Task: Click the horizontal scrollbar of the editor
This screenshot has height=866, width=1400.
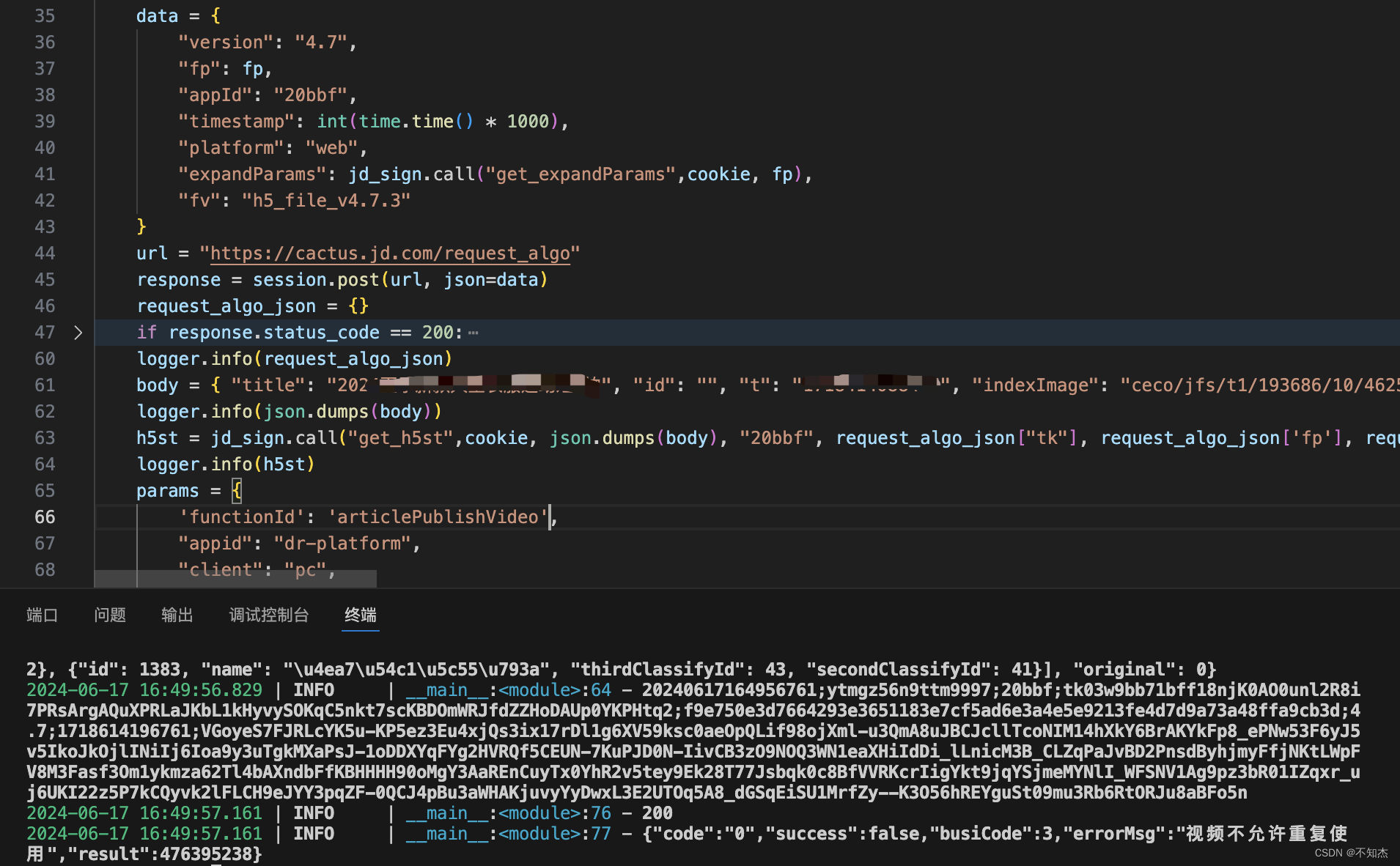Action: pyautogui.click(x=235, y=579)
